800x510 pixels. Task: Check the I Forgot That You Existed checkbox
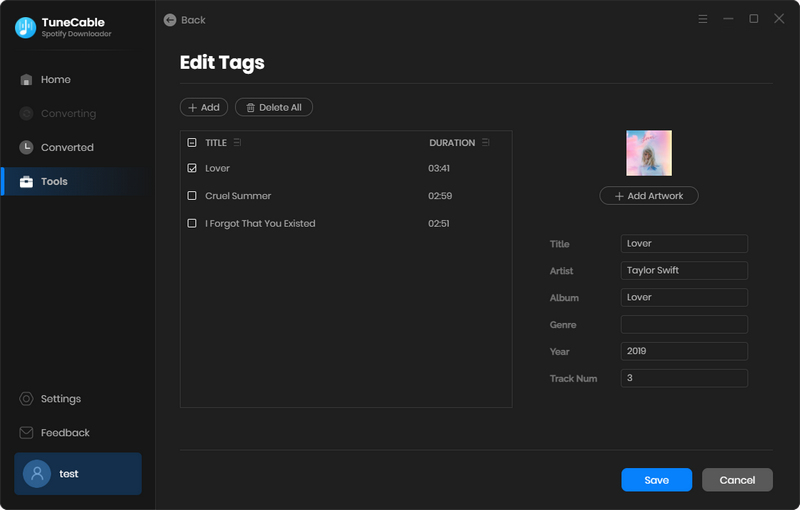click(x=192, y=223)
